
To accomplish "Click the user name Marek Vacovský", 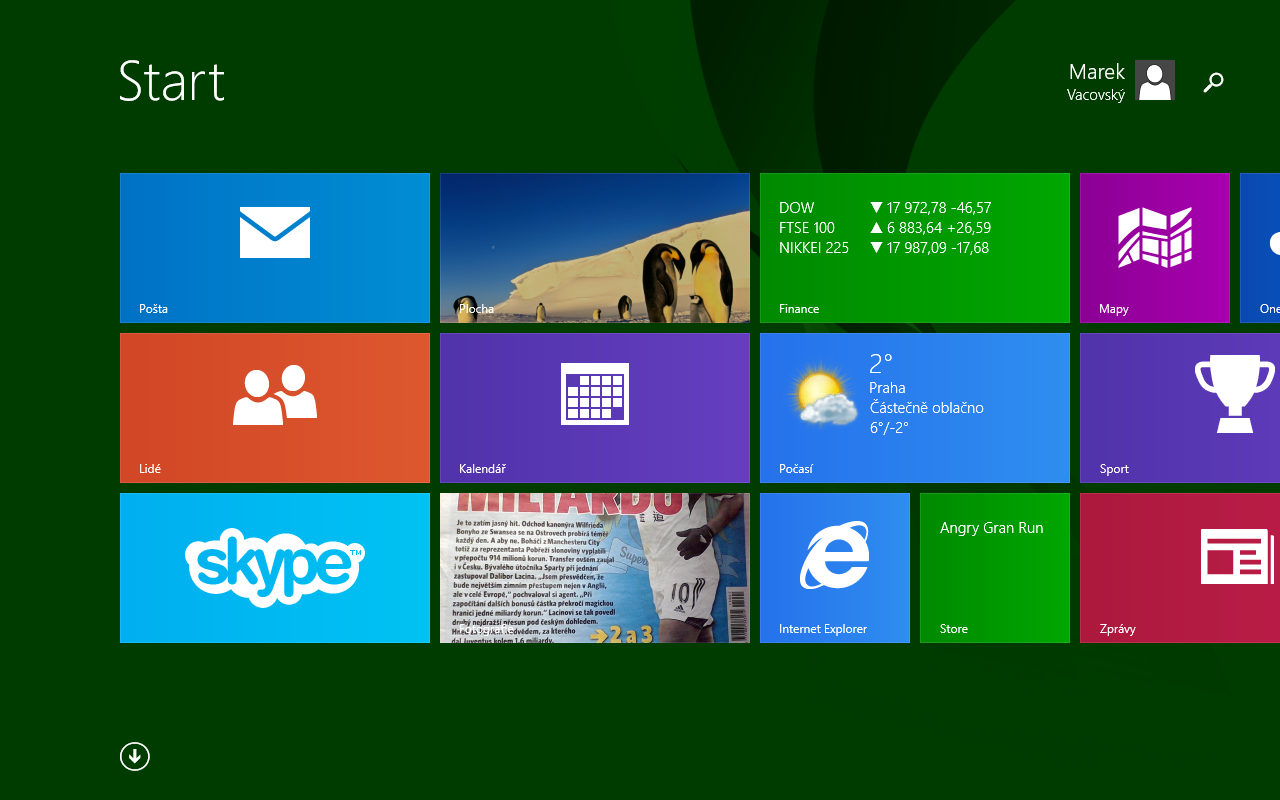I will (1096, 82).
